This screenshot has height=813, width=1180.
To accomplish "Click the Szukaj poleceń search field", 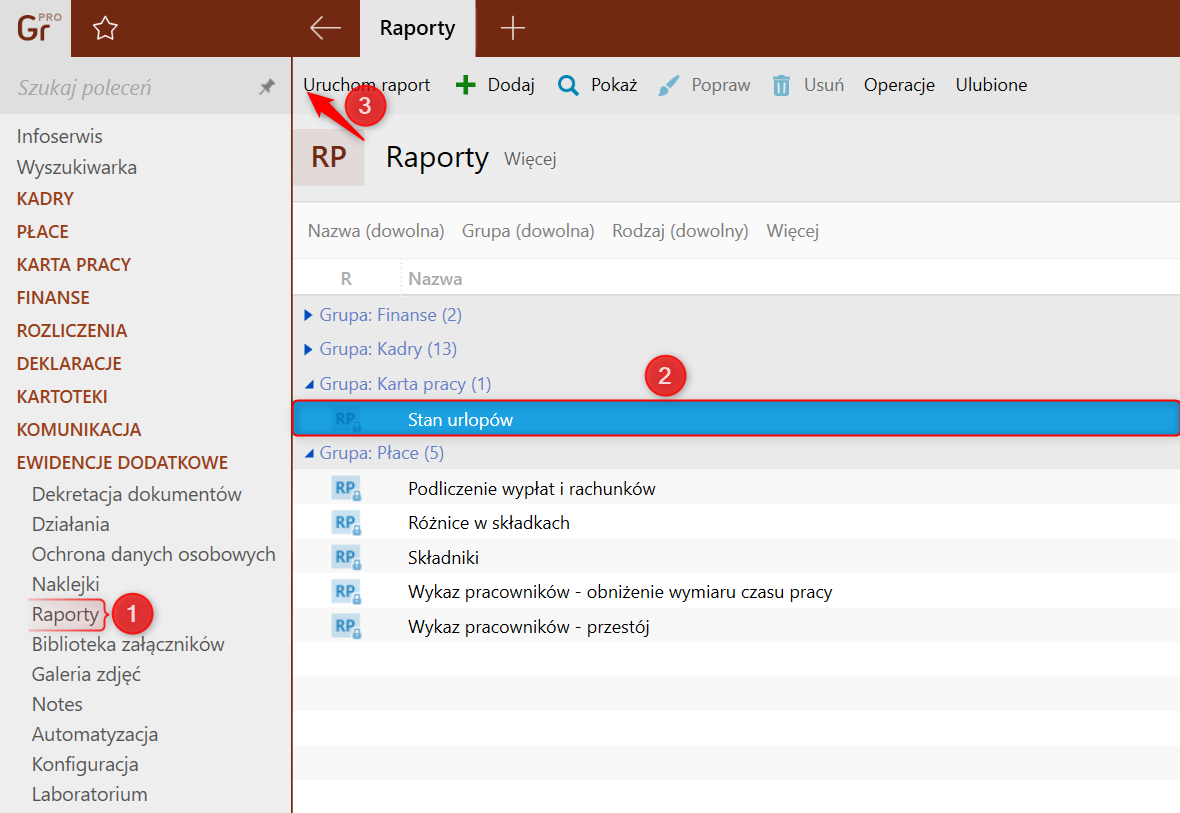I will coord(130,88).
